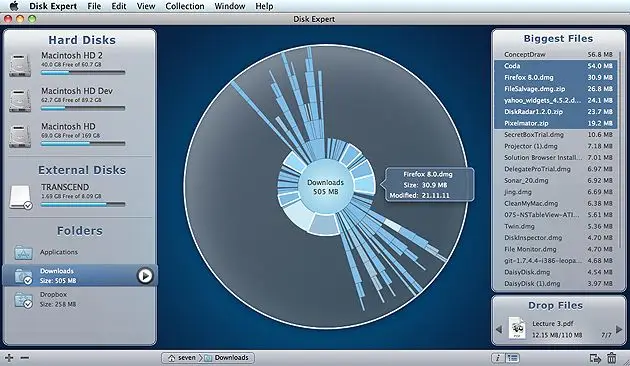Select Coda in Biggest Files list
Image resolution: width=630 pixels, height=366 pixels.
pos(555,66)
